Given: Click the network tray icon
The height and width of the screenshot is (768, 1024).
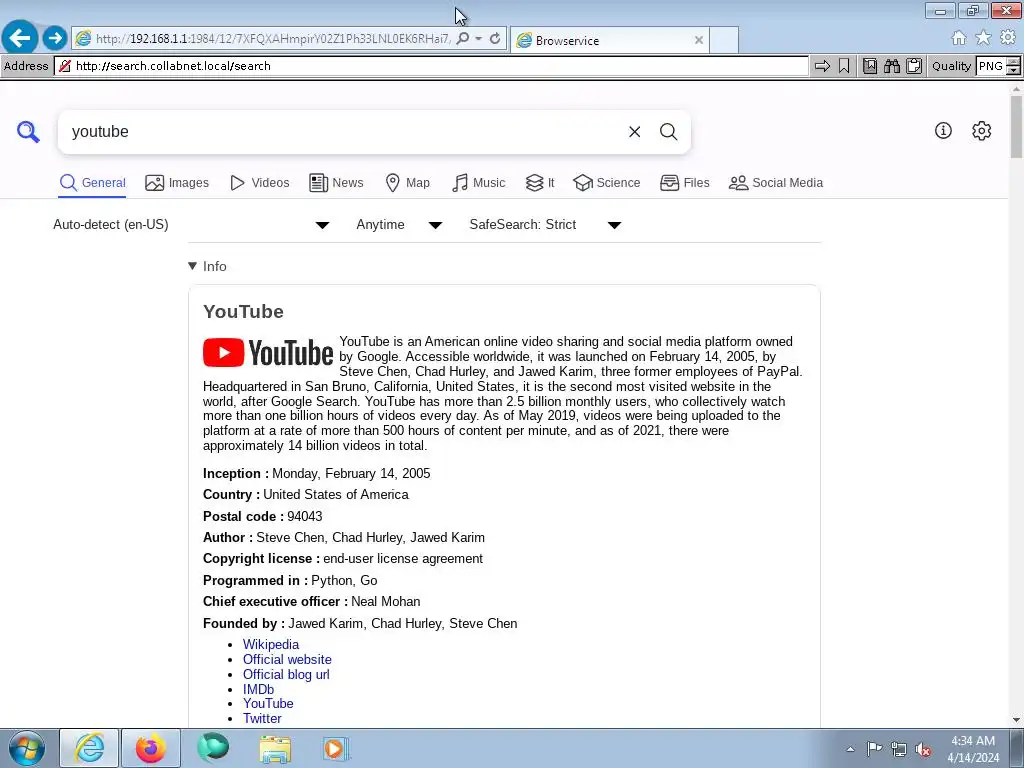Looking at the screenshot, I should tap(899, 749).
